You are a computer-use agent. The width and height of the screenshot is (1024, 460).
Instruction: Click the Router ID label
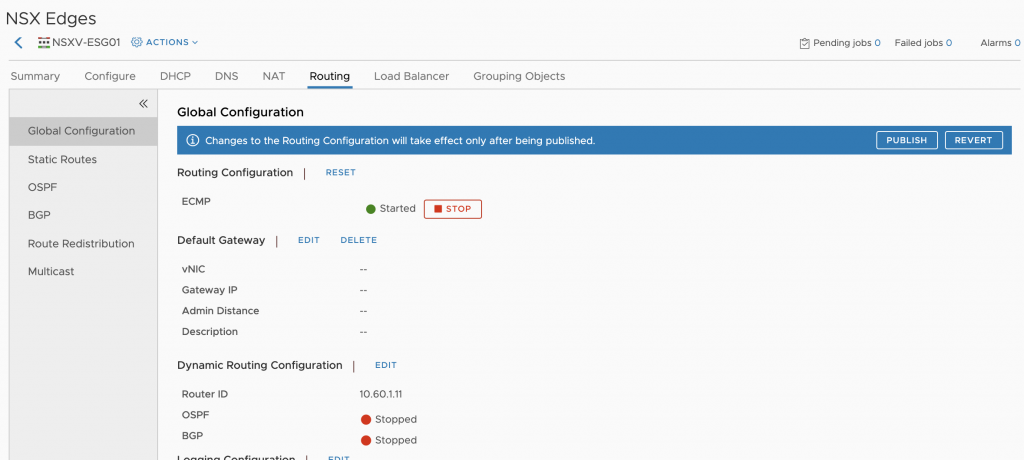point(204,394)
